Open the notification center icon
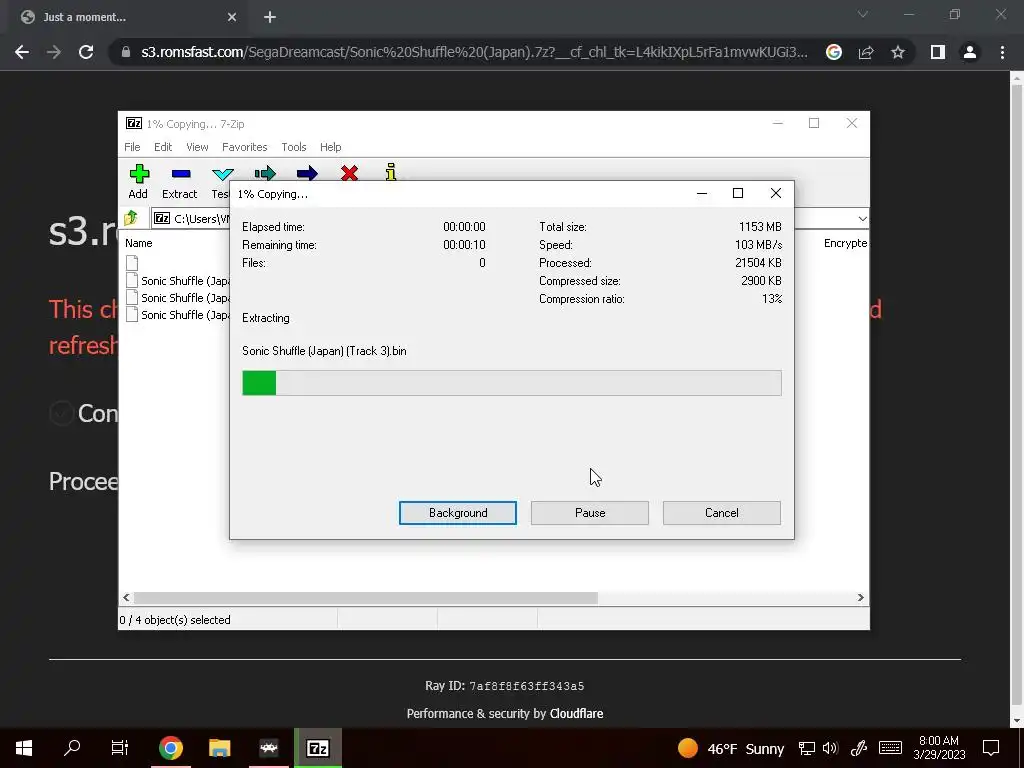 pos(991,748)
